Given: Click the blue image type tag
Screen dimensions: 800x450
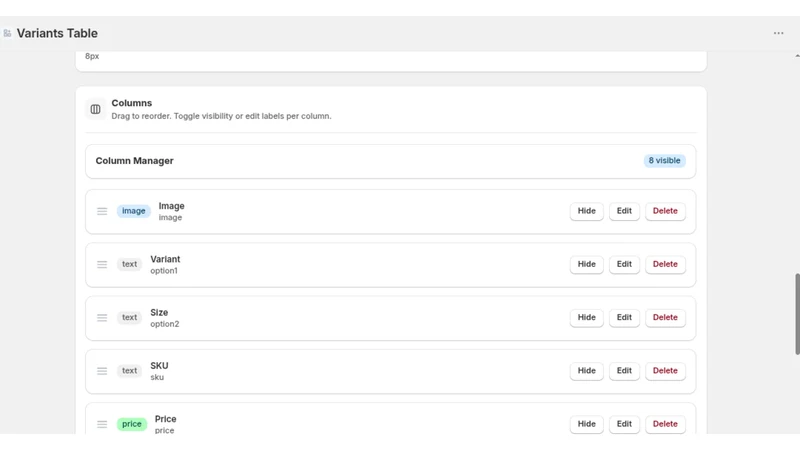Looking at the screenshot, I should click(x=134, y=211).
